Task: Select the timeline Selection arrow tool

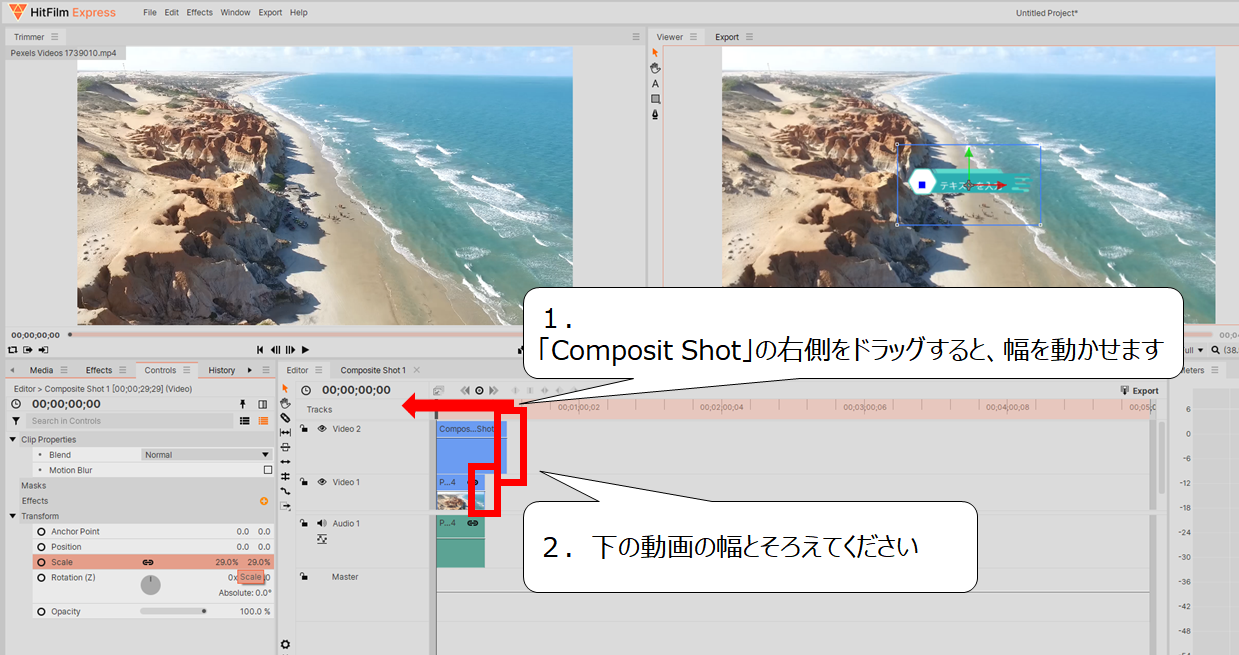Action: (285, 388)
